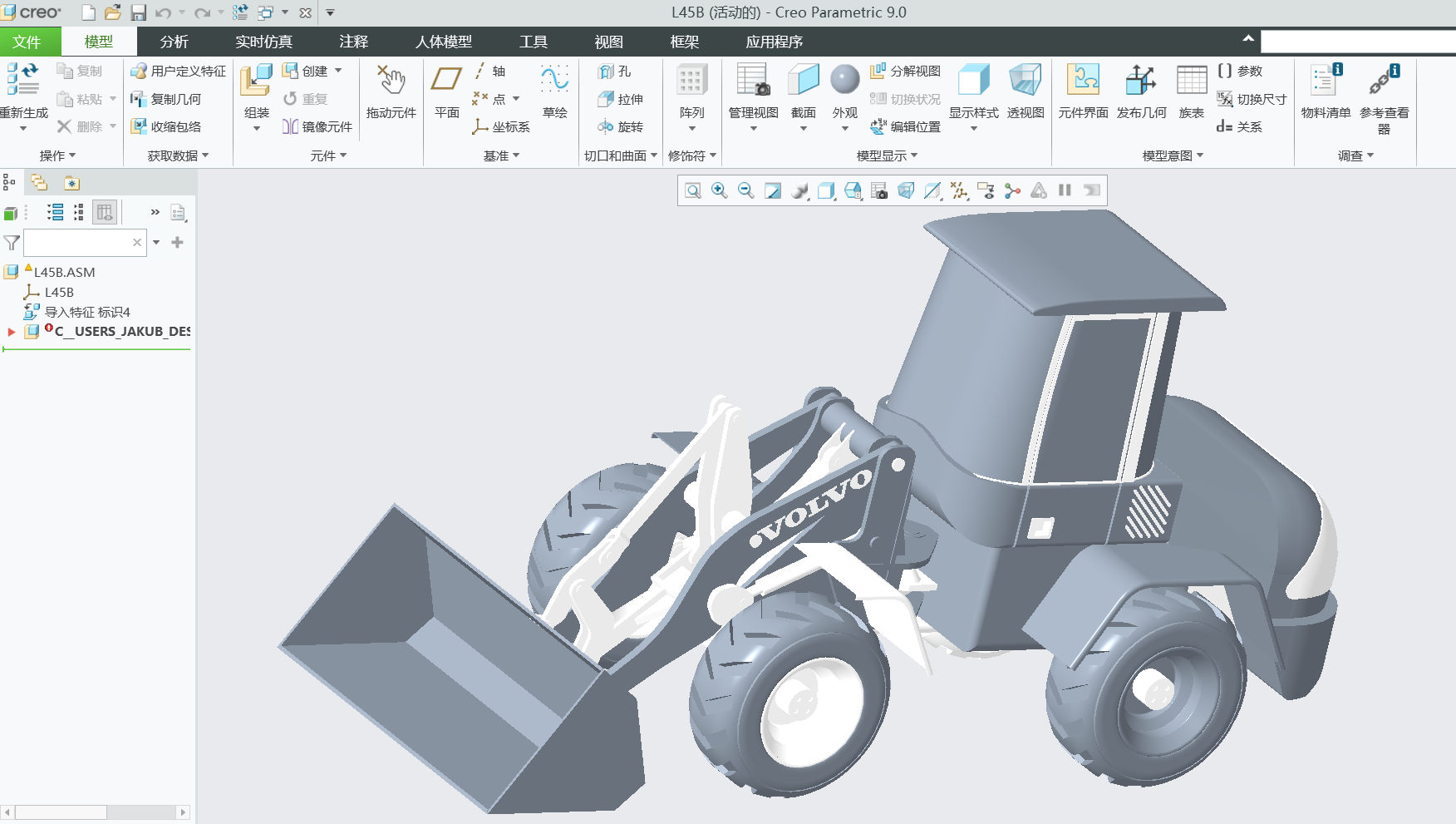Open the 文件 menu

click(x=27, y=42)
